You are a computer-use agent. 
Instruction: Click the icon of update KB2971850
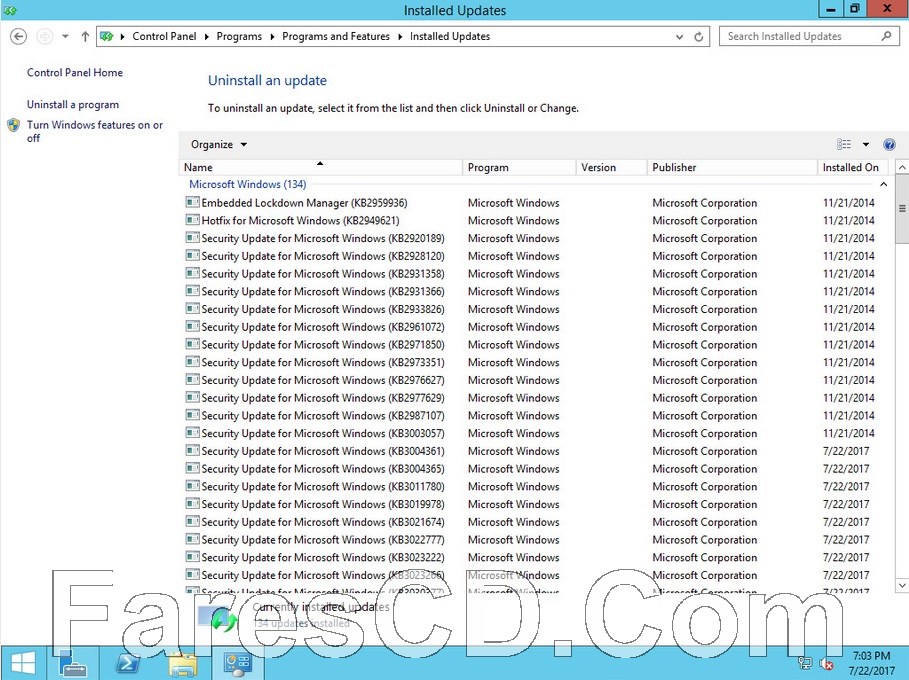pos(192,344)
